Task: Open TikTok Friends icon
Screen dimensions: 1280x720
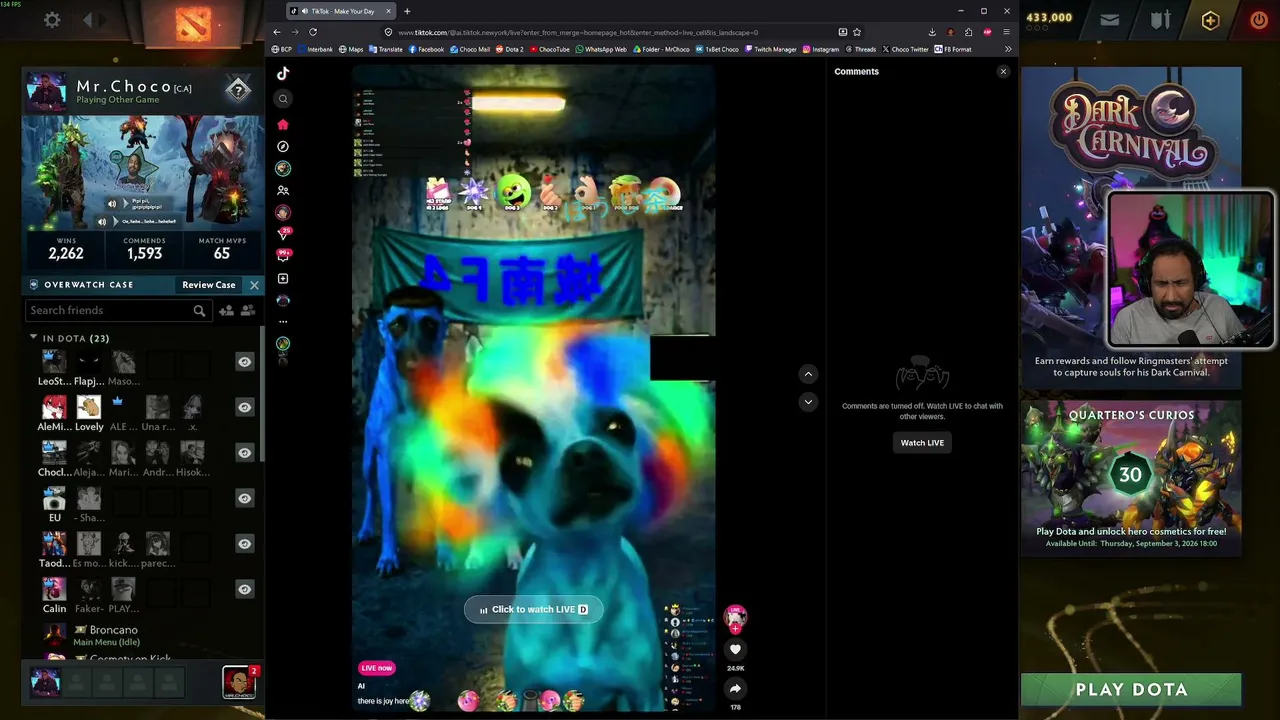Action: [283, 190]
